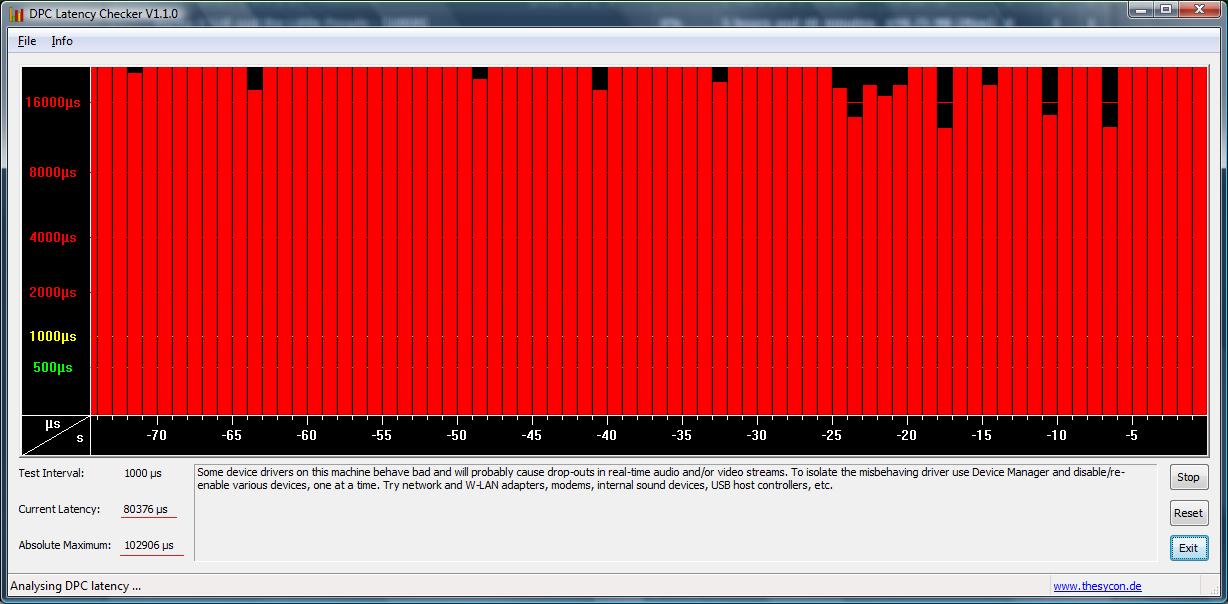
Task: Click the yellow 1000µs axis label
Action: click(53, 336)
